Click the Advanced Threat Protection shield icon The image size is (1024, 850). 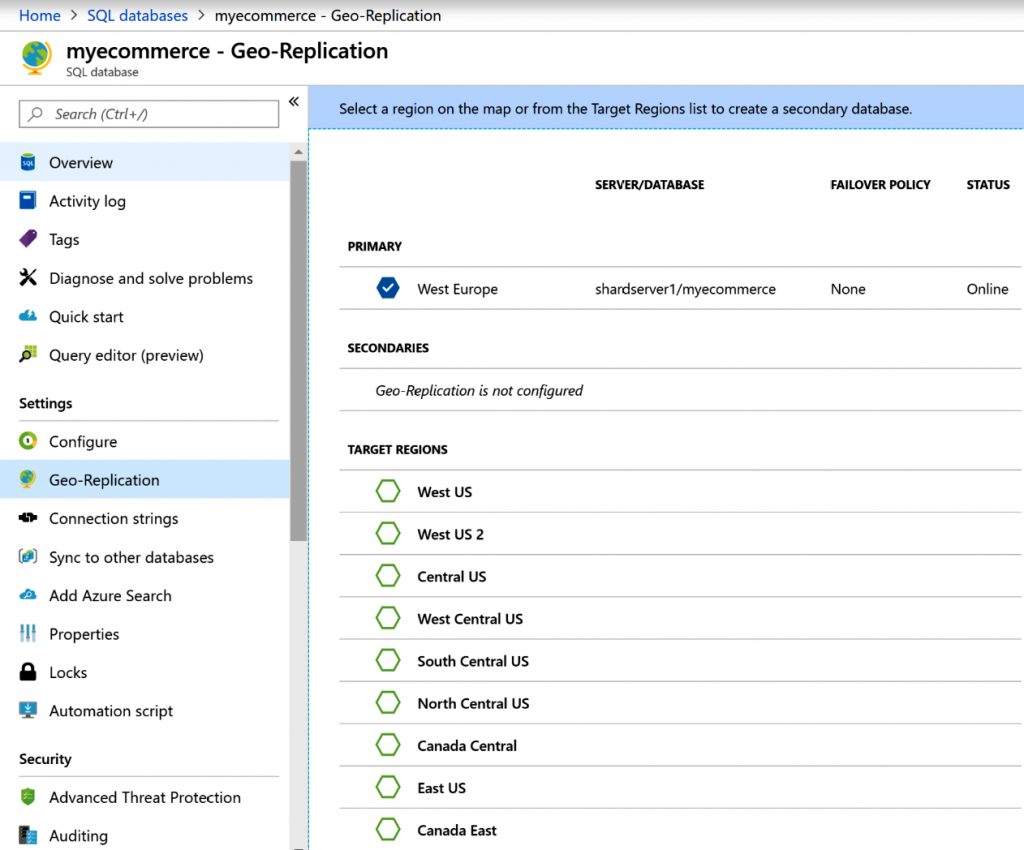point(28,797)
